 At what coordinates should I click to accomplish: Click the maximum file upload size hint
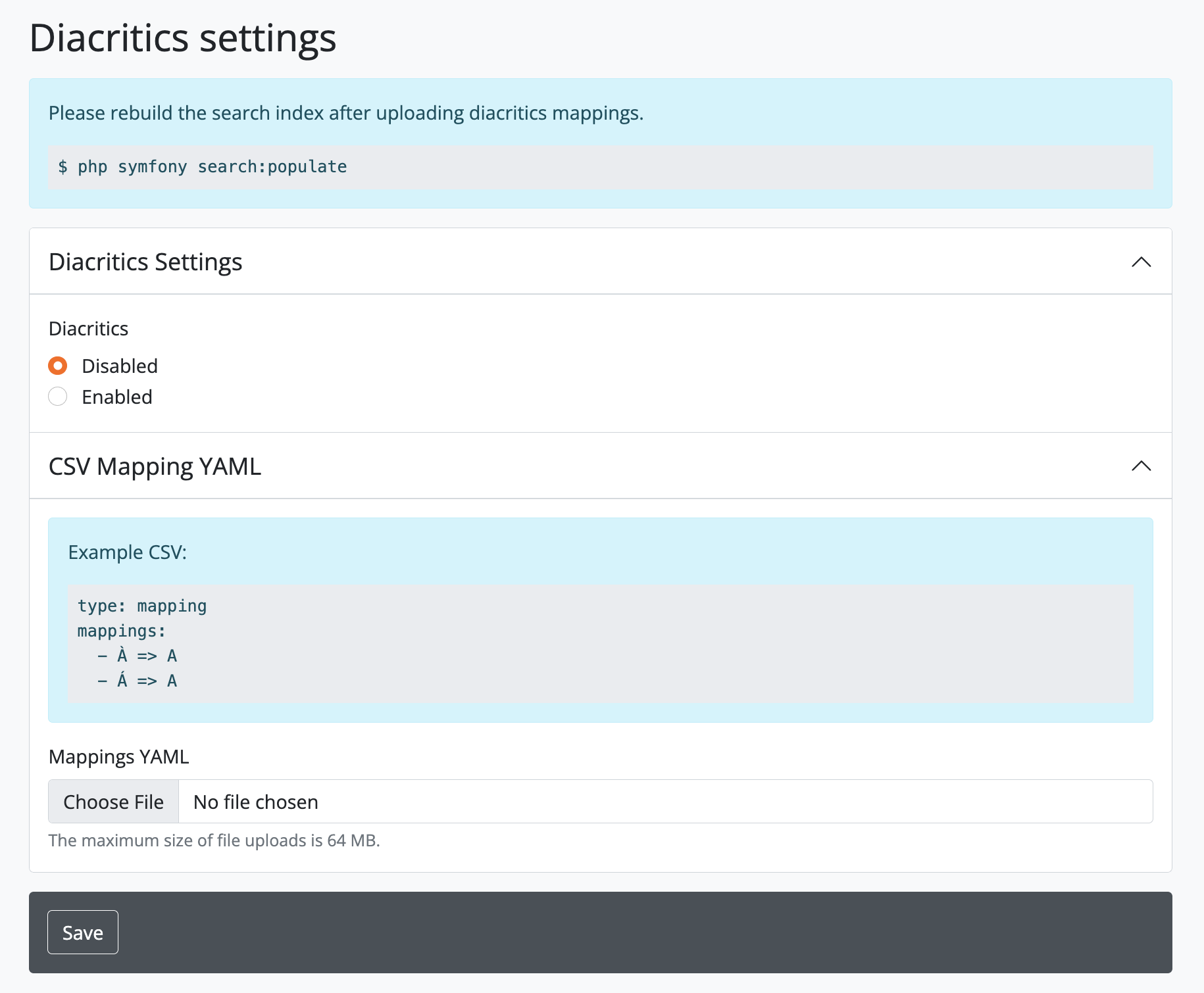[214, 840]
